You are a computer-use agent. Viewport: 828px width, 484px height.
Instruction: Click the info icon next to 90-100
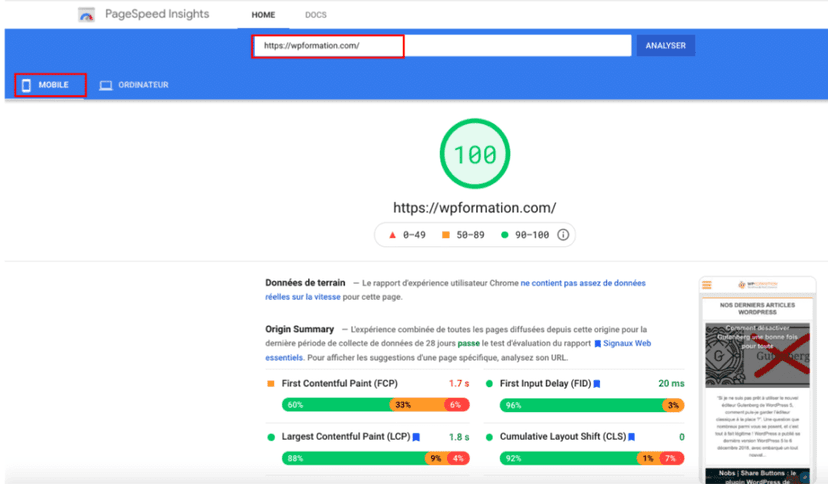(563, 235)
